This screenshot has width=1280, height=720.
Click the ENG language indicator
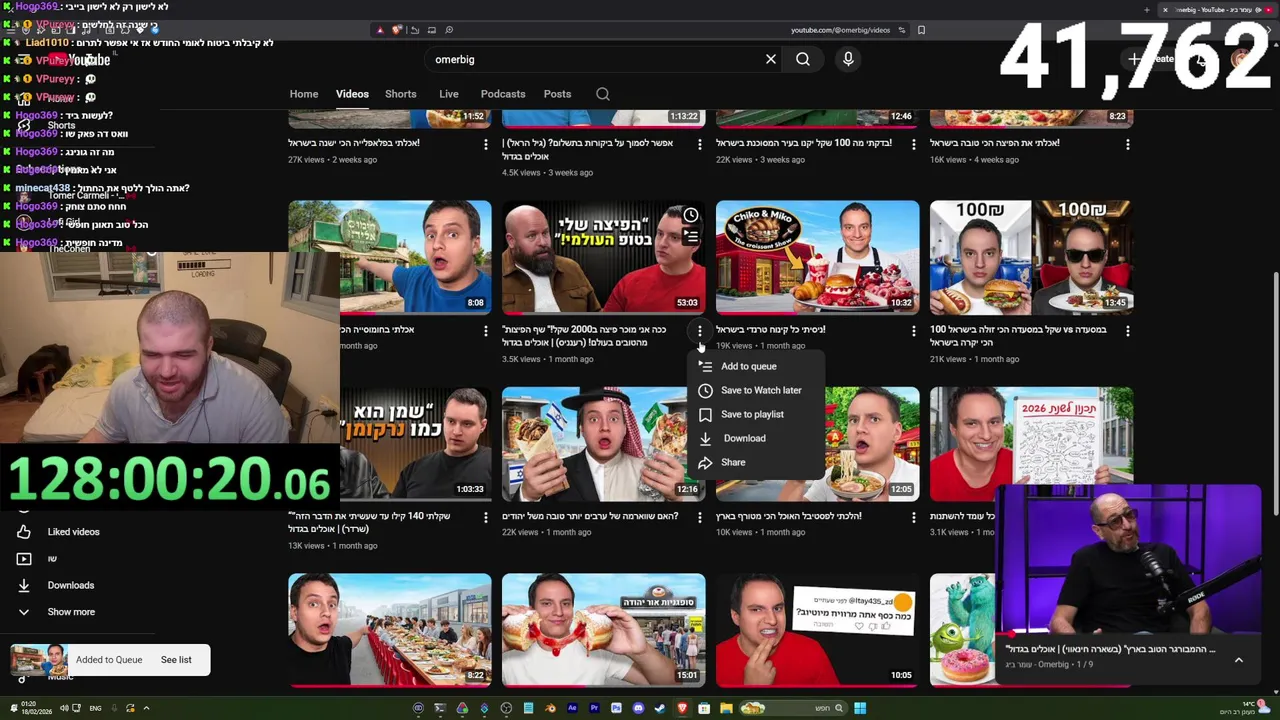tap(95, 708)
